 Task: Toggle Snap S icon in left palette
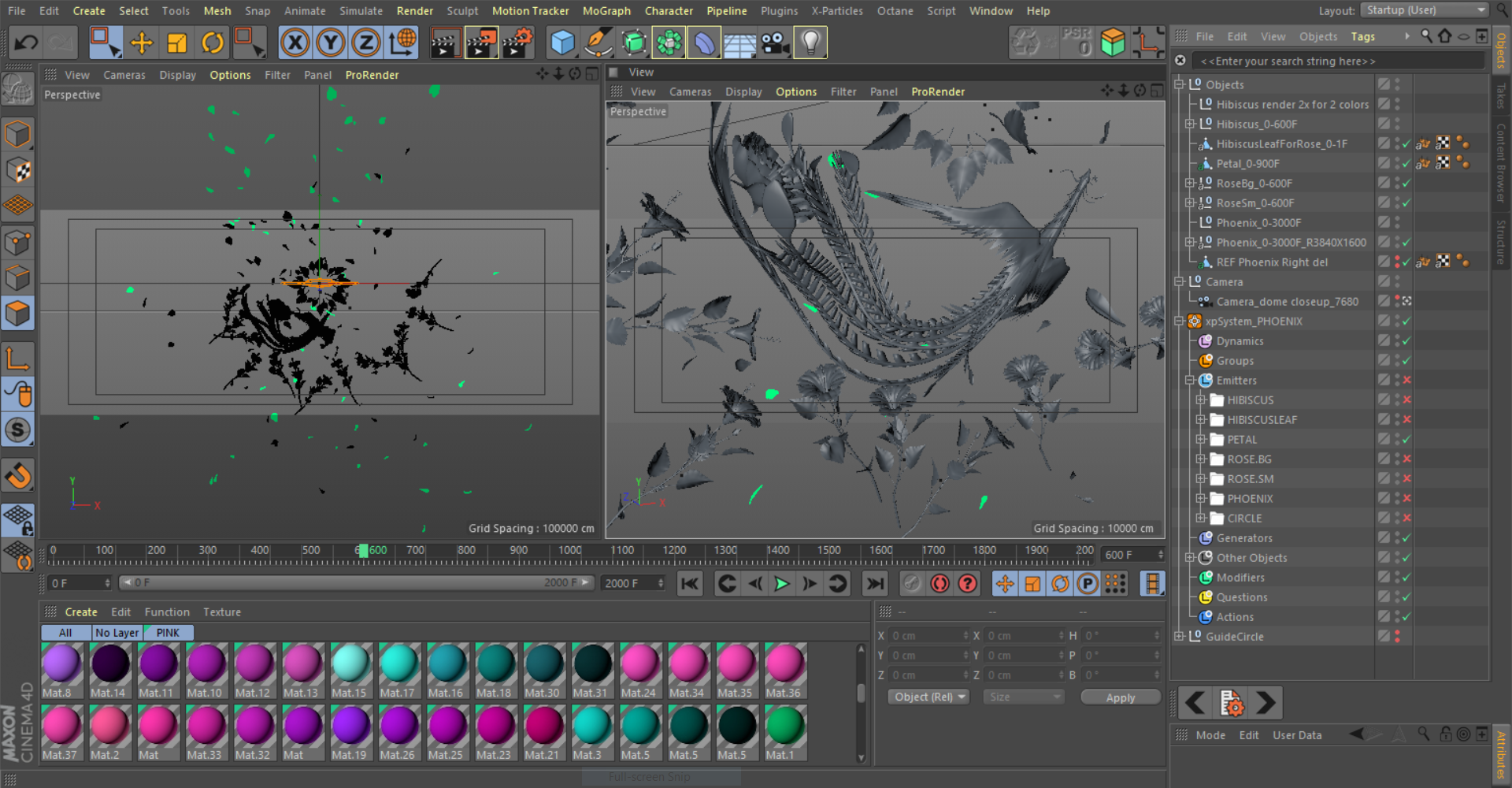pyautogui.click(x=17, y=430)
